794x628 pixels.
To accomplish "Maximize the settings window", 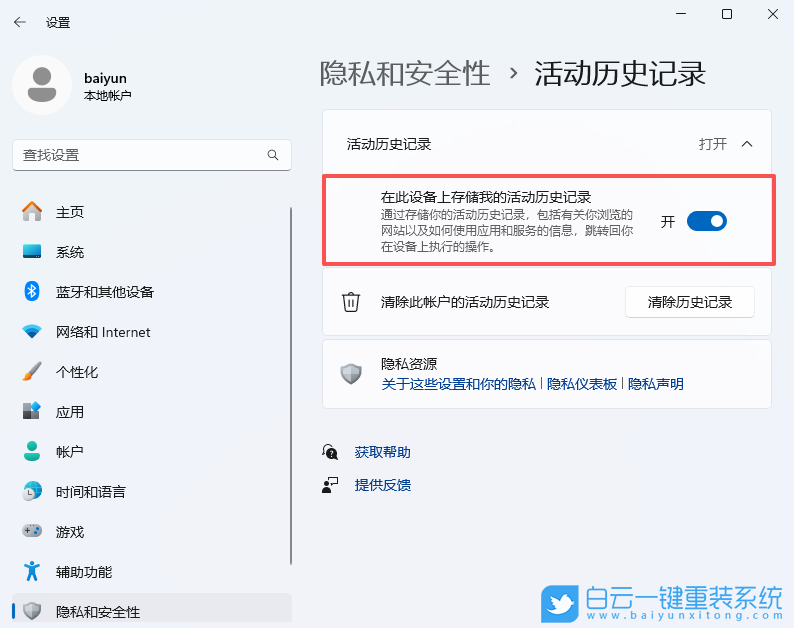I will (727, 14).
